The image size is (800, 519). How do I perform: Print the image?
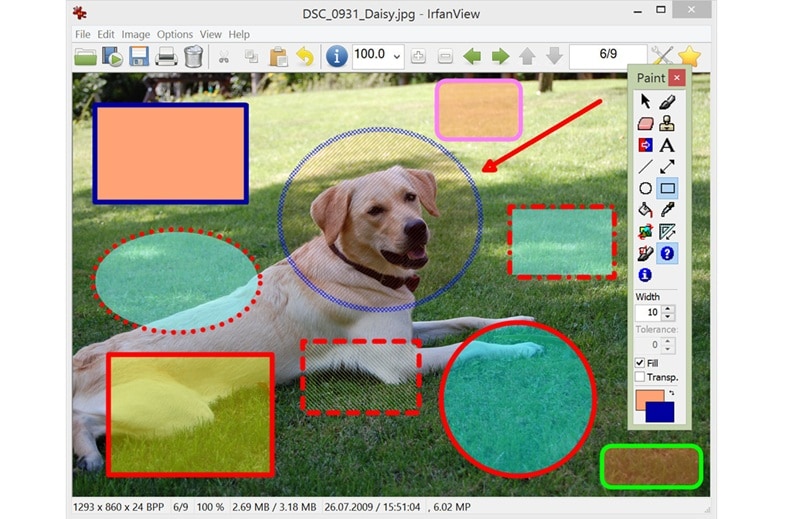pyautogui.click(x=166, y=56)
